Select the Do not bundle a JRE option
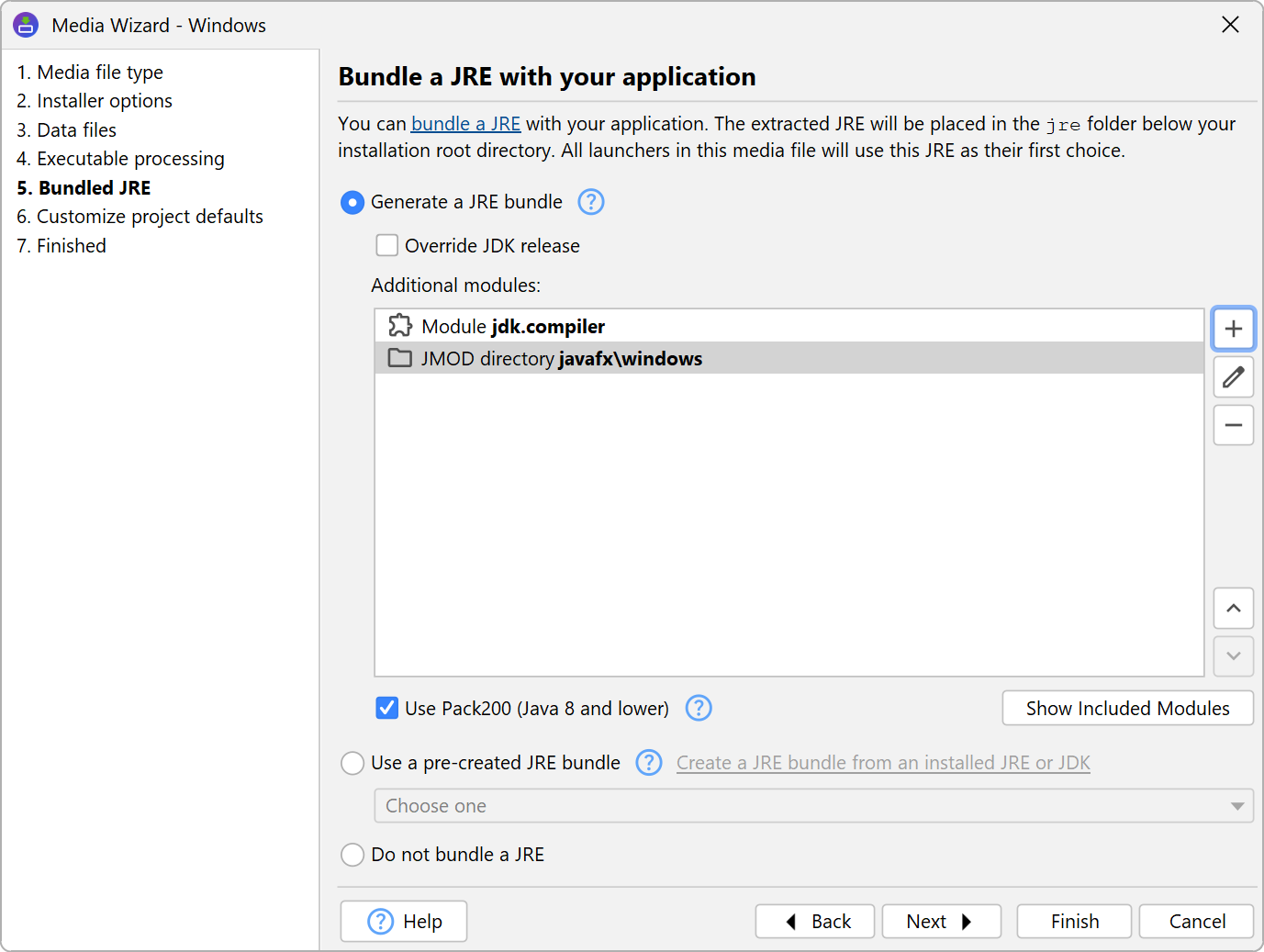1264x952 pixels. point(352,855)
